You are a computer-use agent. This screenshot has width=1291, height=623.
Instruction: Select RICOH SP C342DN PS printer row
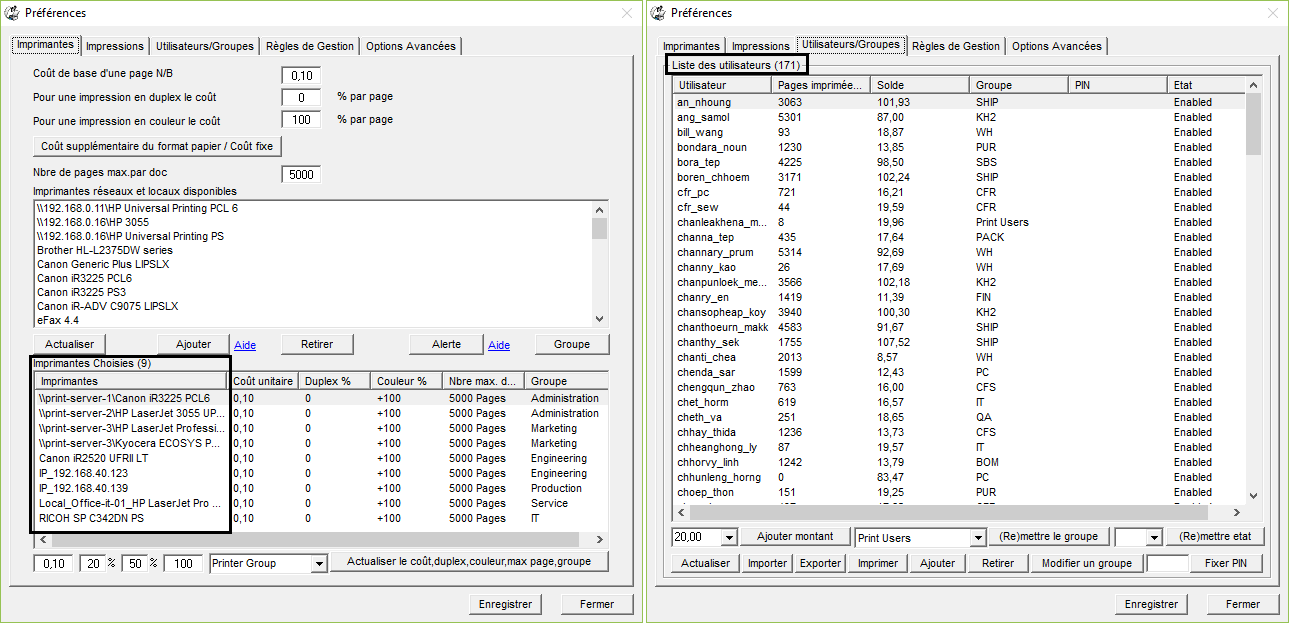[x=319, y=518]
